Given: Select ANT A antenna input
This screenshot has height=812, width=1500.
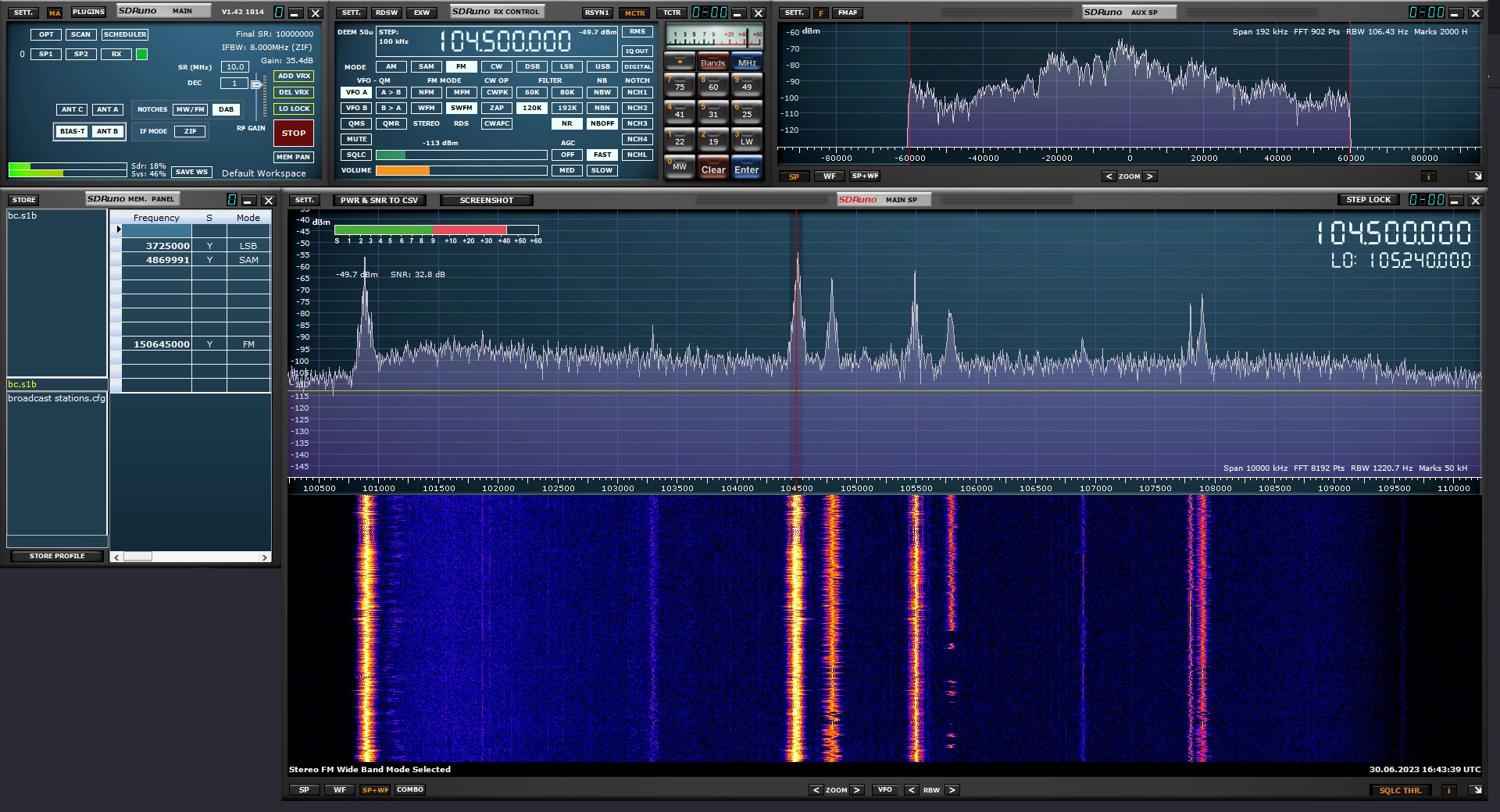Looking at the screenshot, I should 107,110.
